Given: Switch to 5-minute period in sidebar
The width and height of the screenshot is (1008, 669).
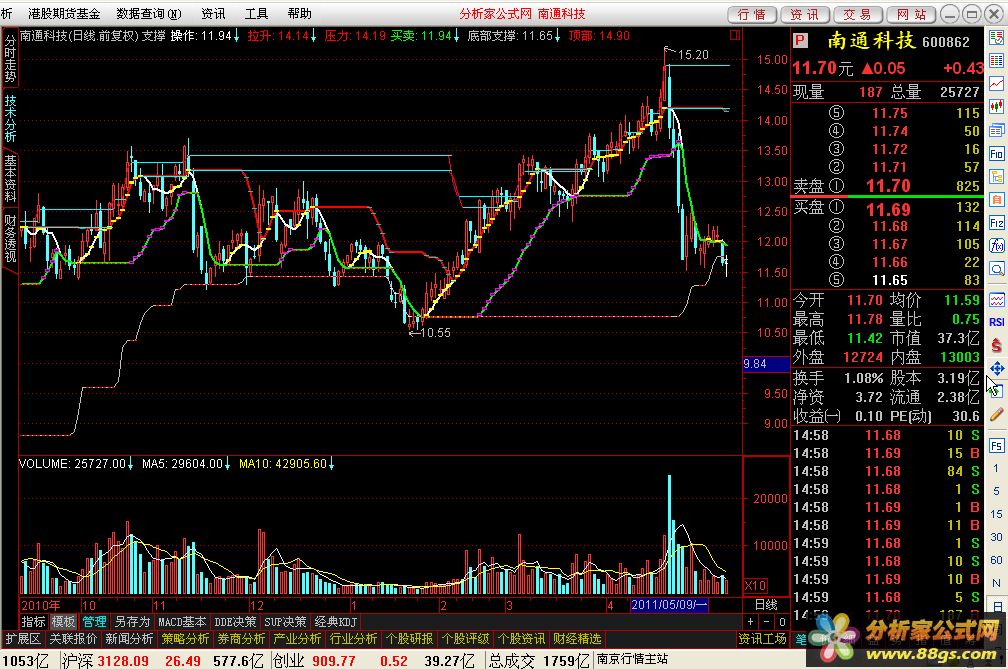Looking at the screenshot, I should (996, 491).
